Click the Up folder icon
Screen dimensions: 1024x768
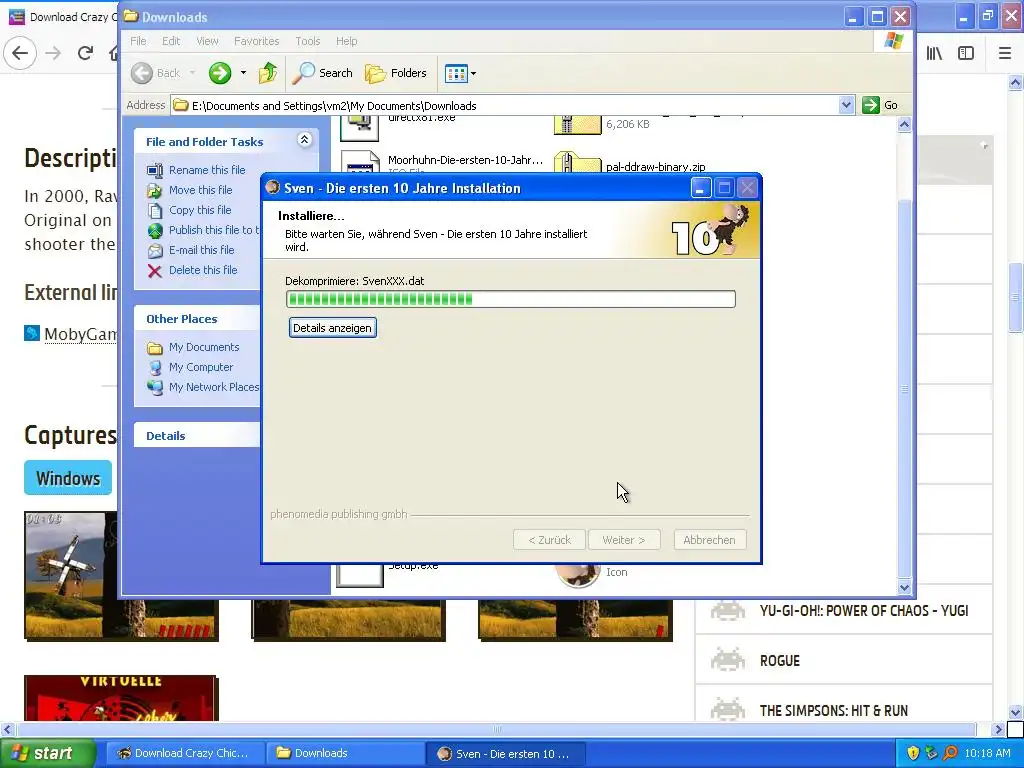pos(268,73)
